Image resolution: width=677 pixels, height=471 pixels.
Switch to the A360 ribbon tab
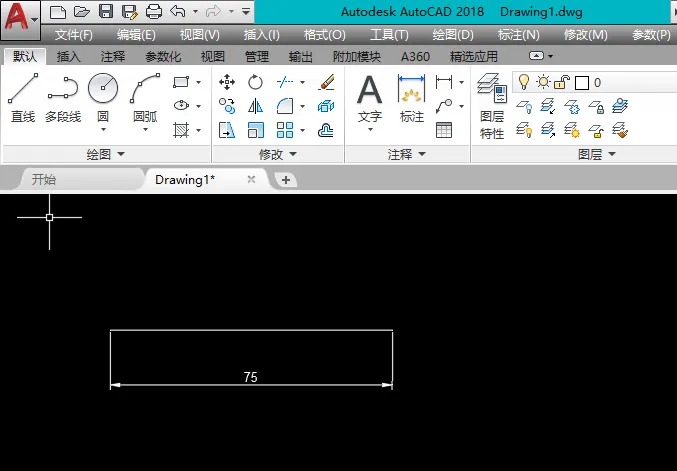click(415, 57)
